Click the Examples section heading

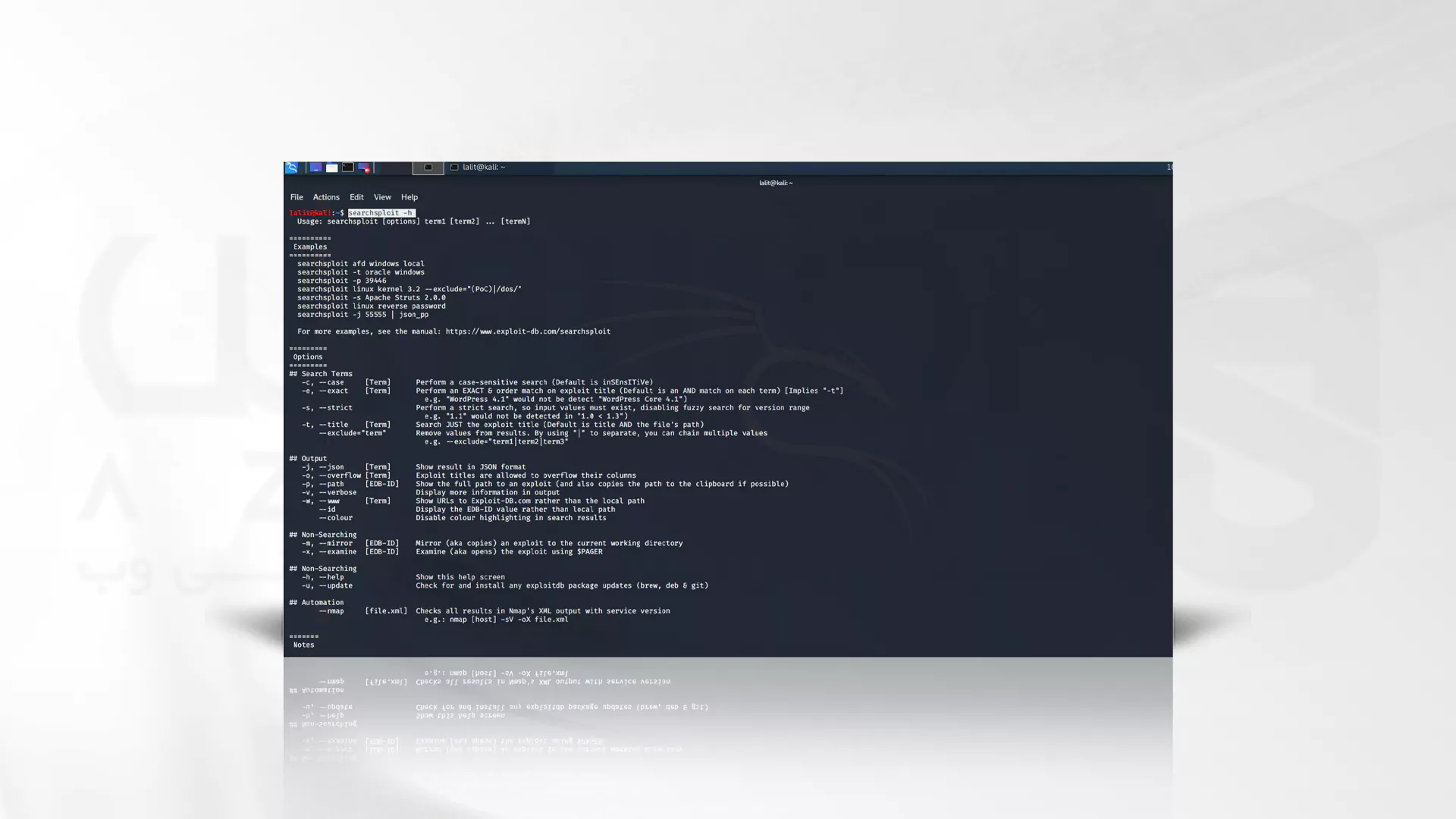tap(310, 247)
